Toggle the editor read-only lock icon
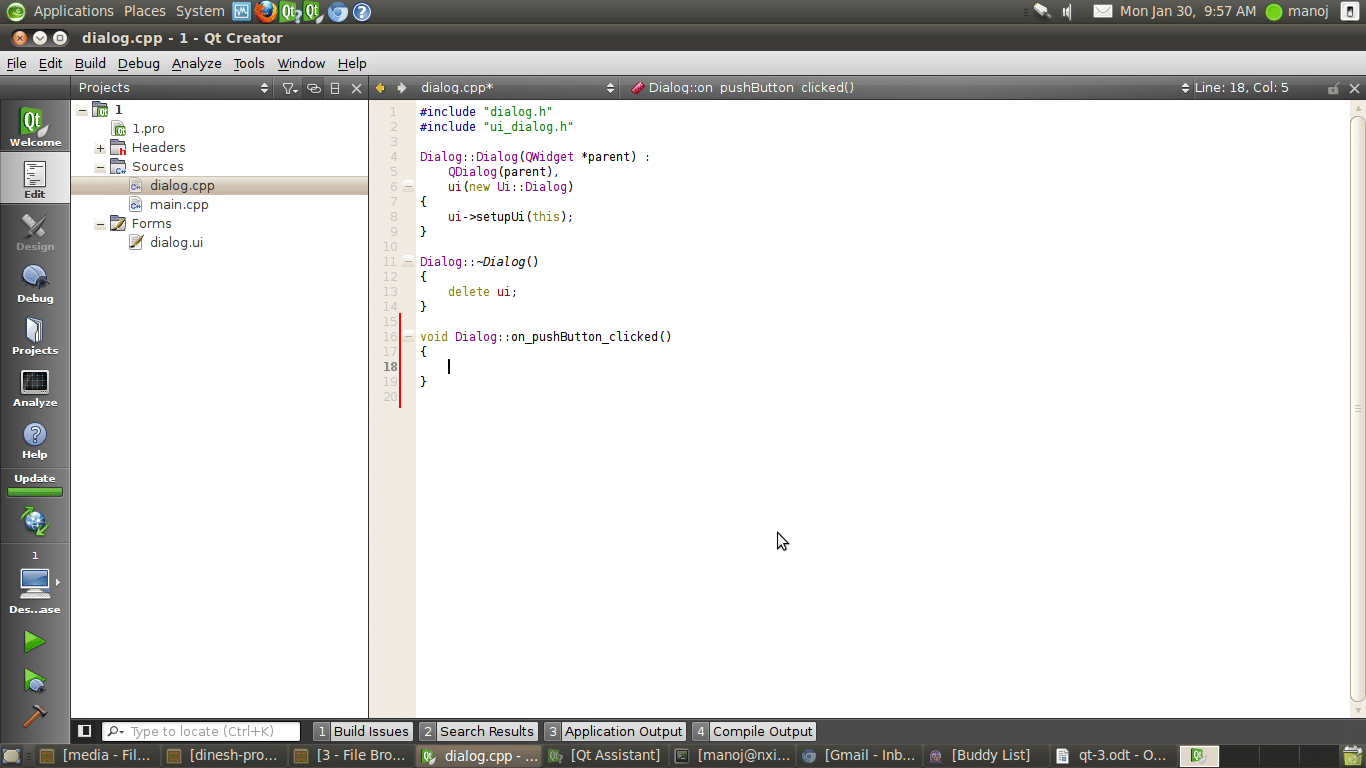 (1333, 88)
